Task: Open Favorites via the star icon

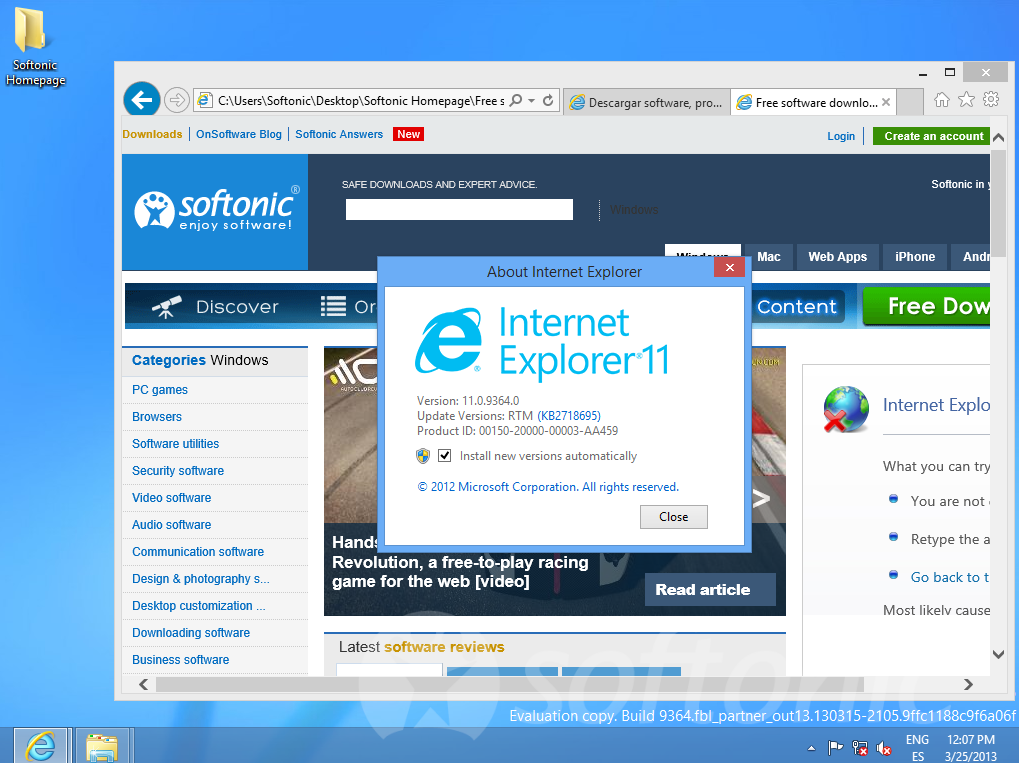Action: (966, 100)
